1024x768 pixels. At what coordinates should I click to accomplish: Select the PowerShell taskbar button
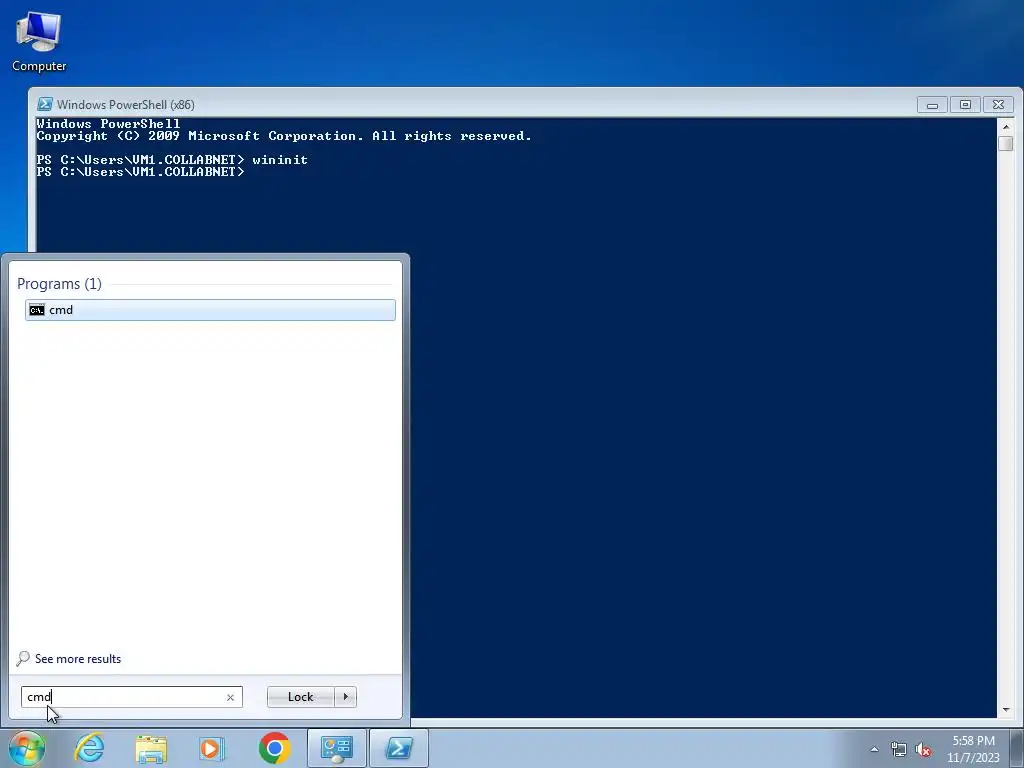click(x=399, y=748)
